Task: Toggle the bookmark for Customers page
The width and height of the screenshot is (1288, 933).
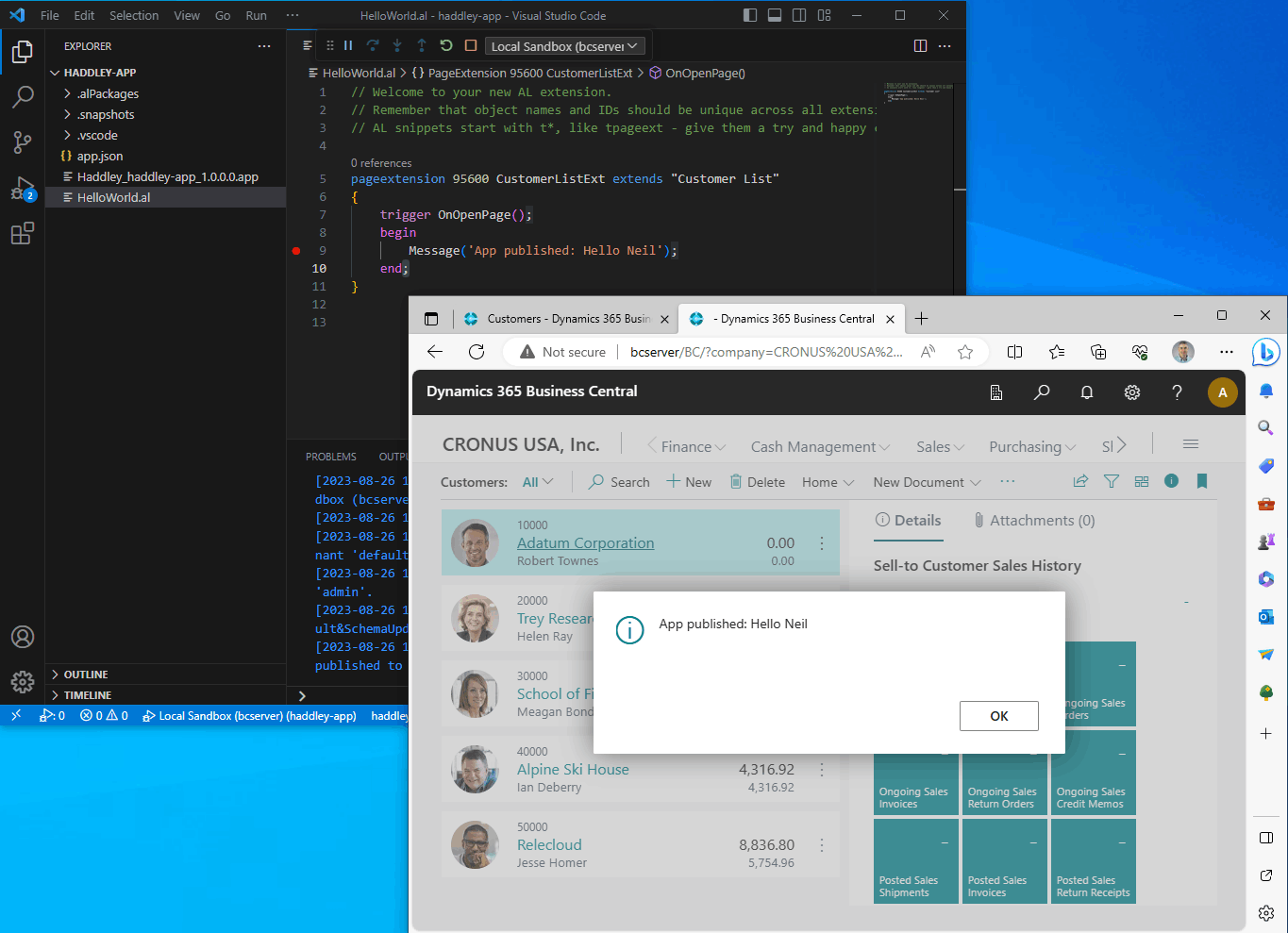Action: click(1201, 481)
